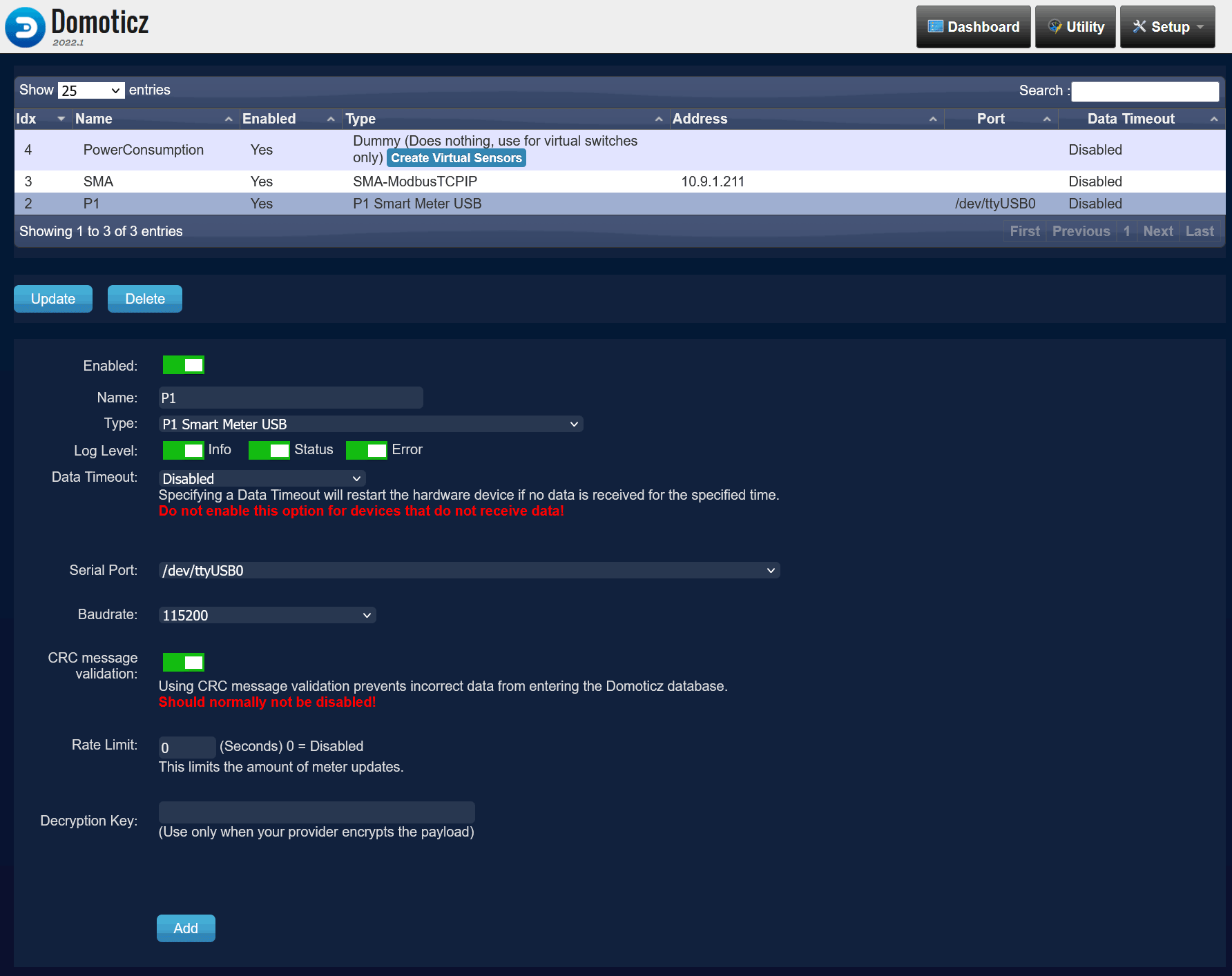This screenshot has height=976, width=1232.
Task: Select the SMA hardware row
Action: (619, 182)
